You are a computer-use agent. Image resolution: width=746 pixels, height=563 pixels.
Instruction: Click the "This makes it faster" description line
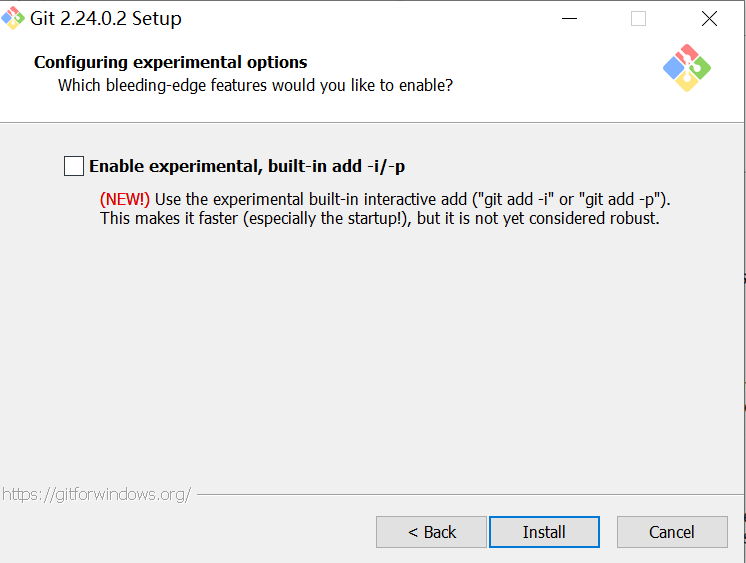[380, 218]
